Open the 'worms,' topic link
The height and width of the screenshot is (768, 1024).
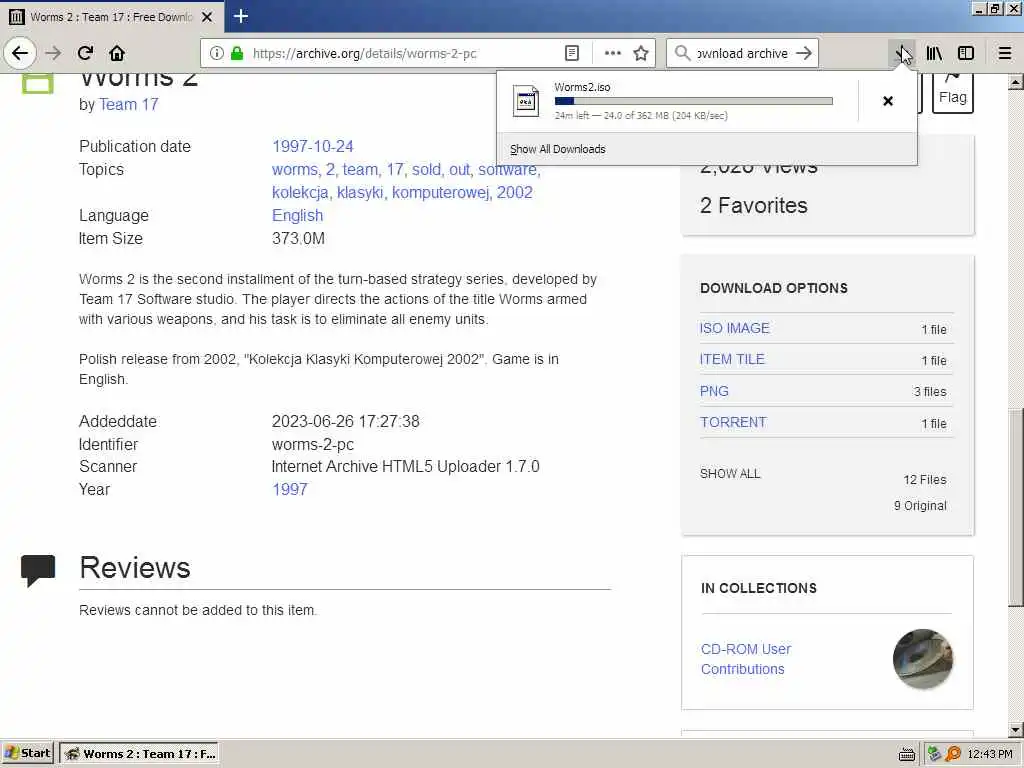(296, 169)
